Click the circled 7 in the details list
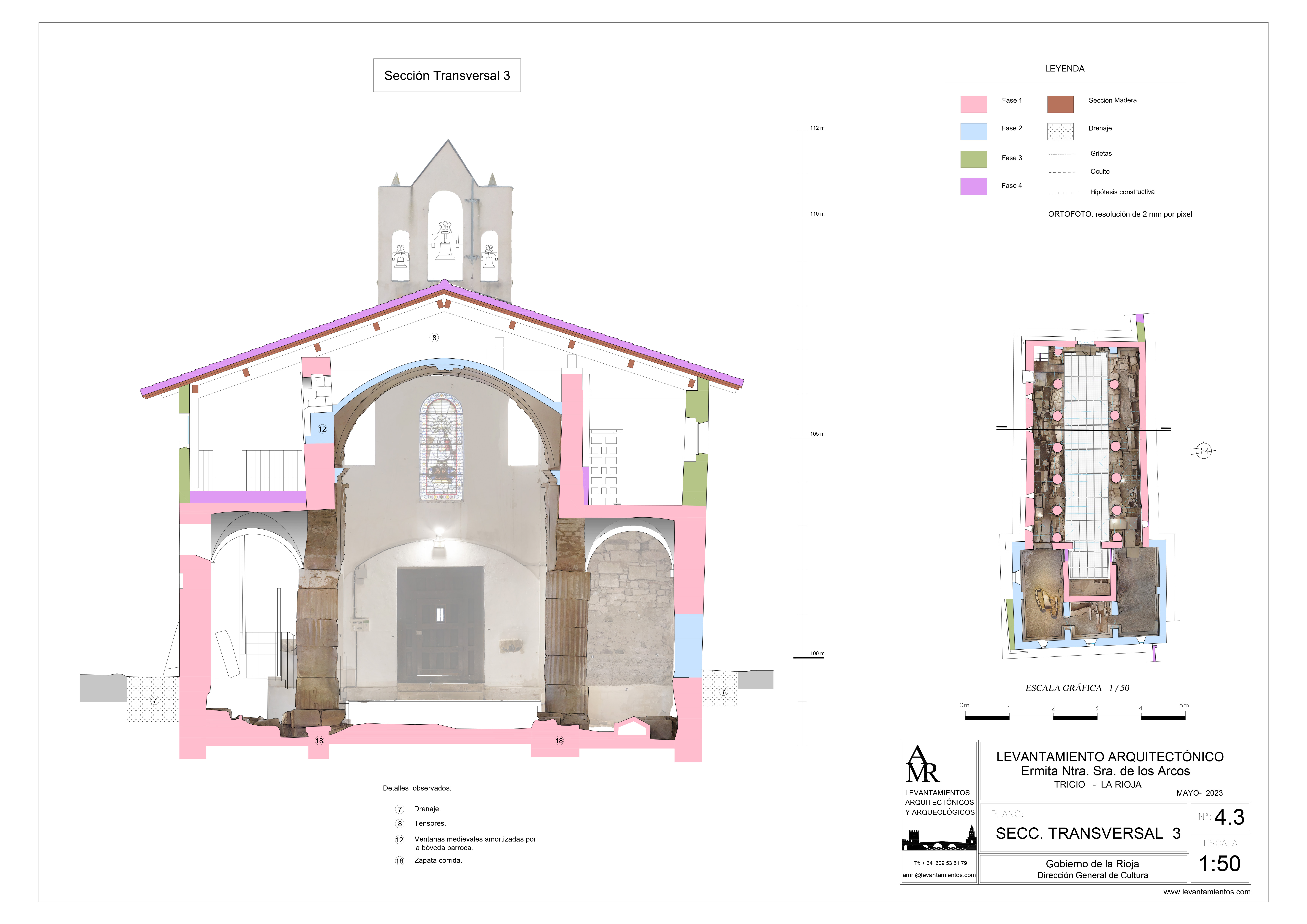Image resolution: width=1307 pixels, height=924 pixels. pyautogui.click(x=400, y=809)
